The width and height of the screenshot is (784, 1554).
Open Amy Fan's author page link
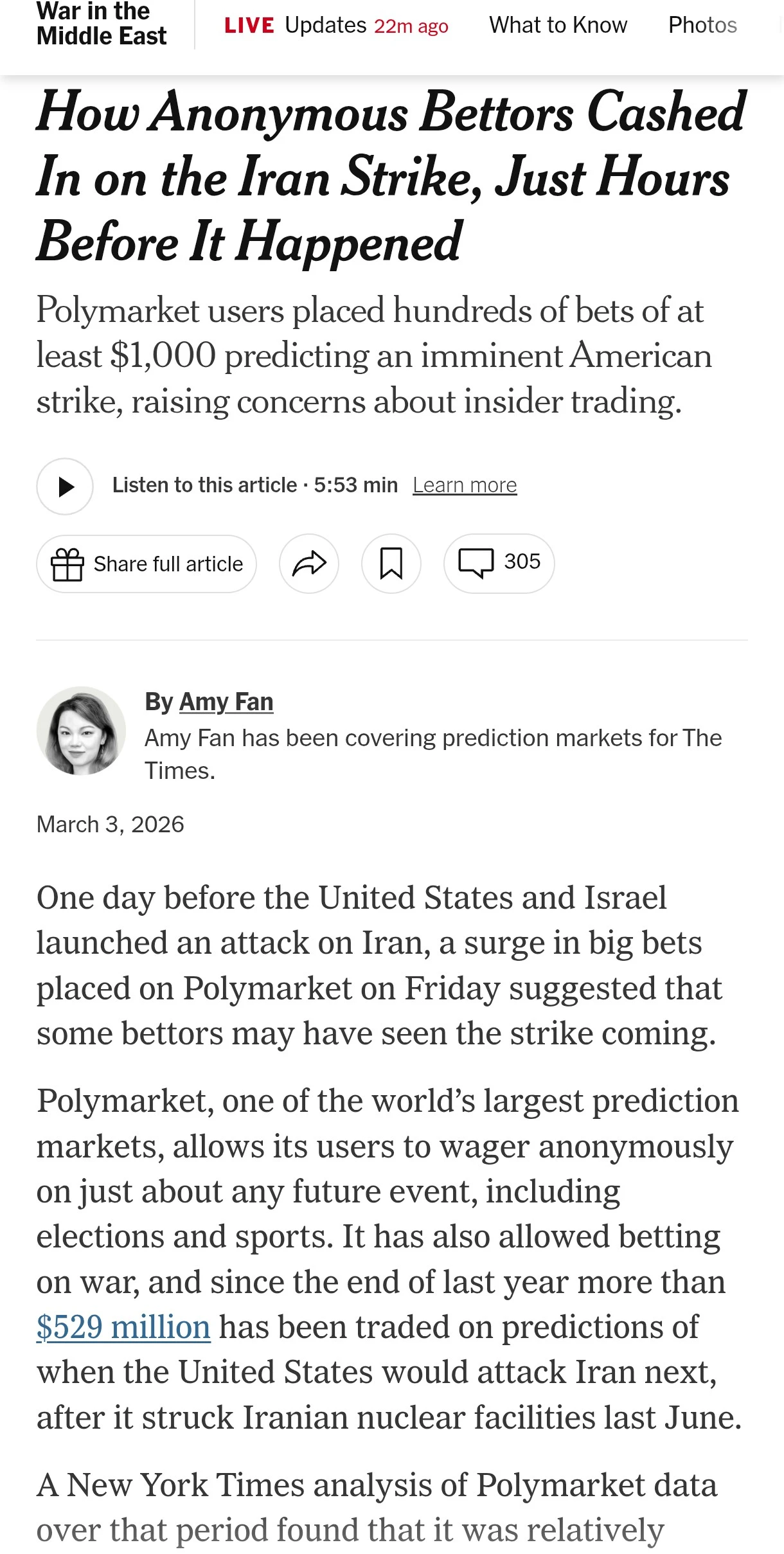(226, 702)
